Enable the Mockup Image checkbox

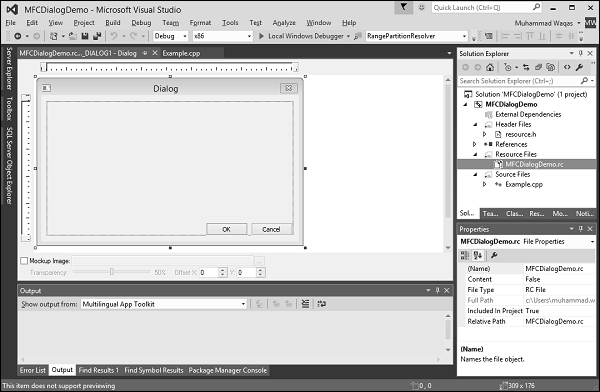point(24,261)
